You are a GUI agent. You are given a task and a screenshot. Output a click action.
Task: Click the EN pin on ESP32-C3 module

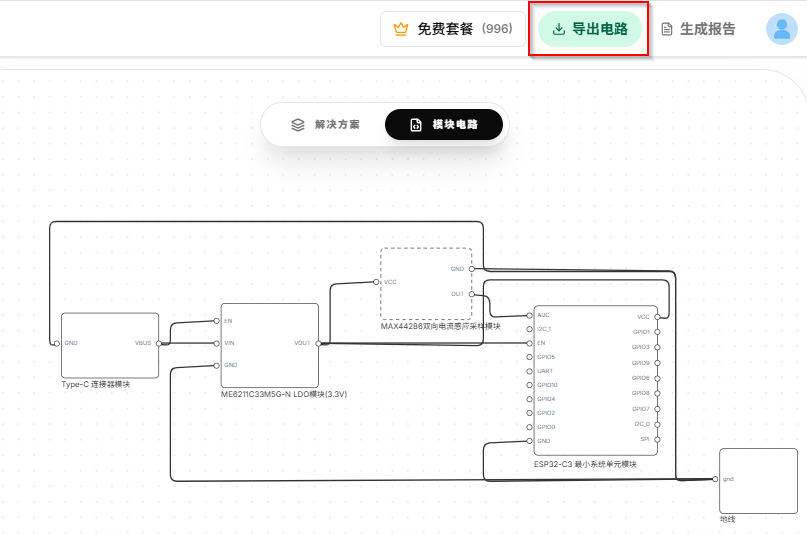coord(530,343)
